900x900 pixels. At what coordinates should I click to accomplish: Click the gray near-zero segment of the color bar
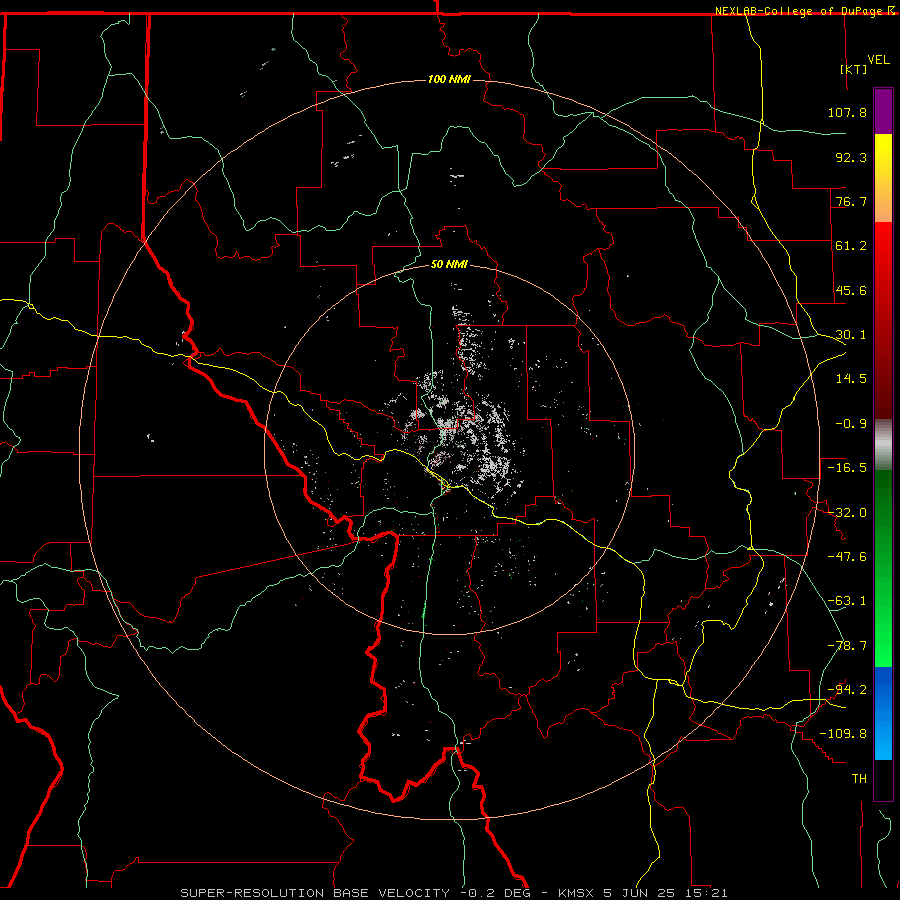883,445
